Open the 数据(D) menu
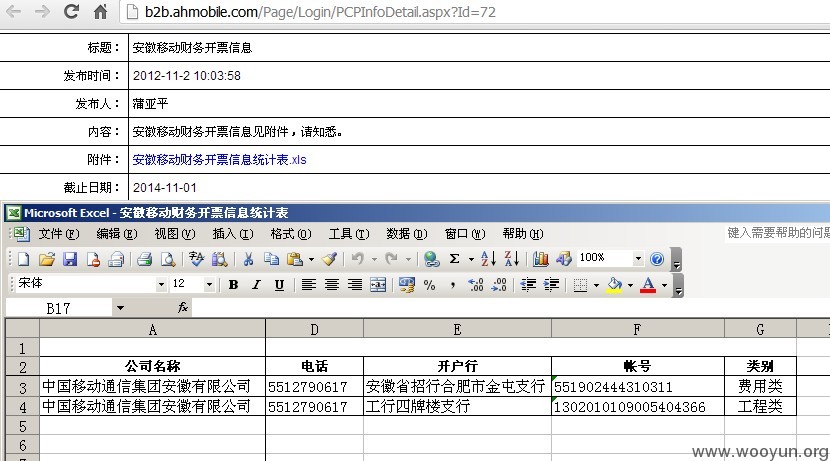This screenshot has width=830, height=461. (x=407, y=233)
